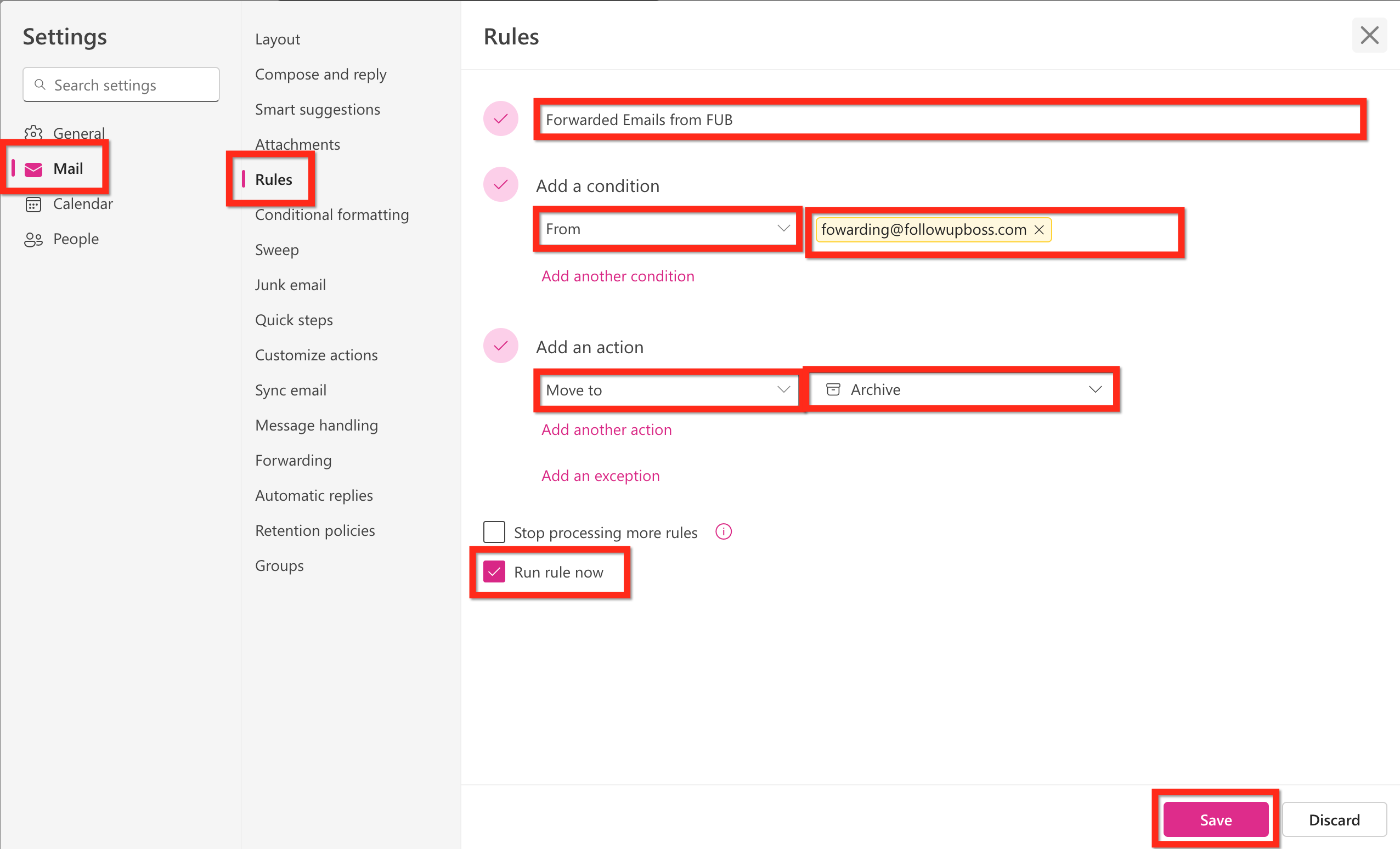The image size is (1400, 849).
Task: Close the Settings dialog with X
Action: pyautogui.click(x=1369, y=35)
